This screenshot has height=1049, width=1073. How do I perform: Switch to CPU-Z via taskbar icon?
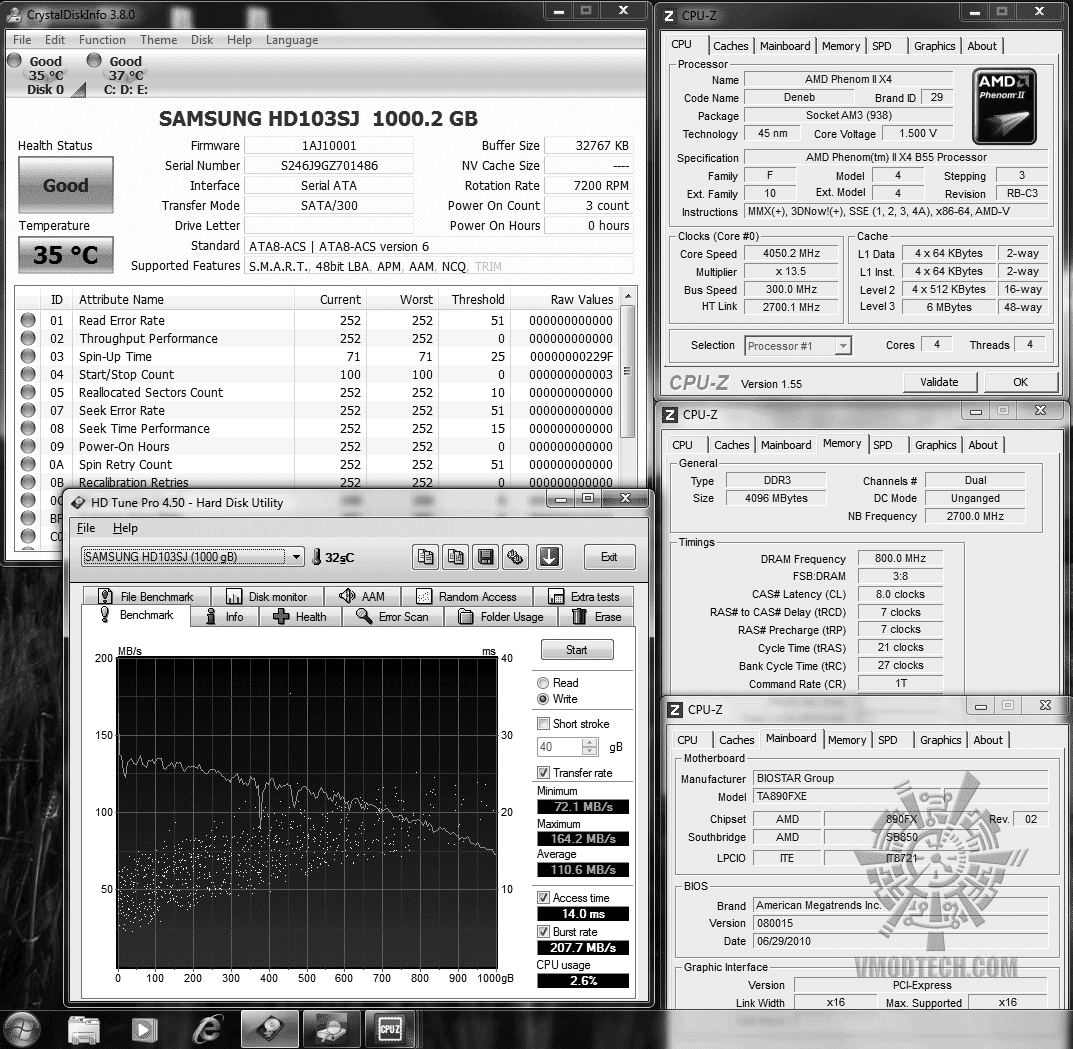click(389, 1029)
